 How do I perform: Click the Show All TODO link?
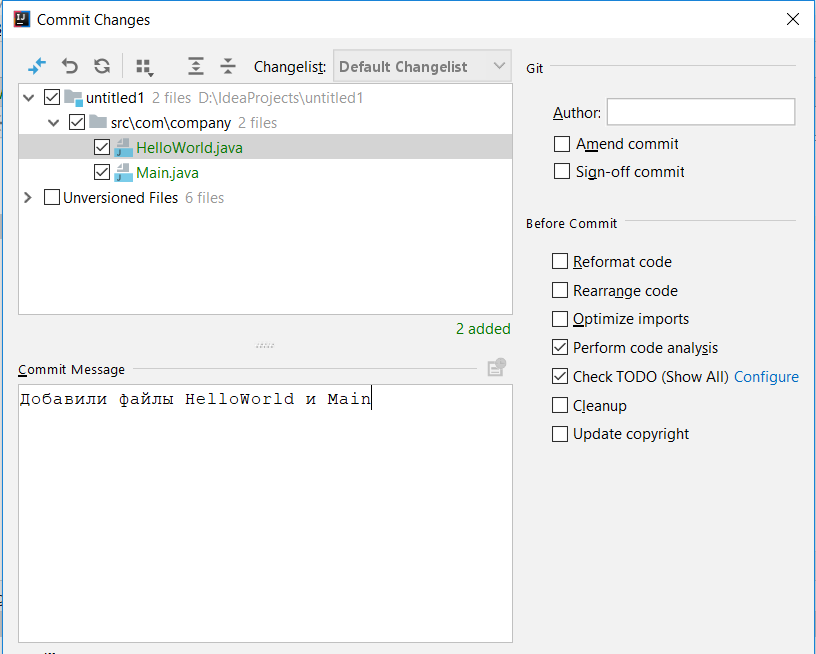point(697,377)
